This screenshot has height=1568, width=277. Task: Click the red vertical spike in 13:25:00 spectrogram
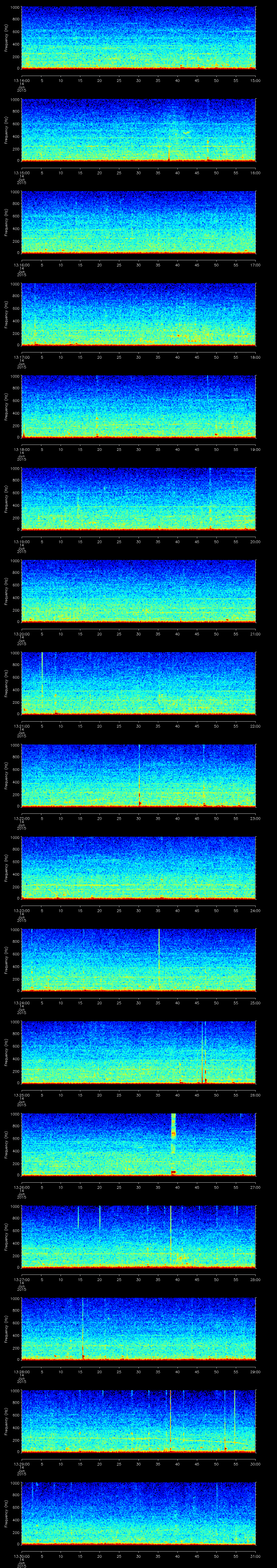coord(202,1052)
